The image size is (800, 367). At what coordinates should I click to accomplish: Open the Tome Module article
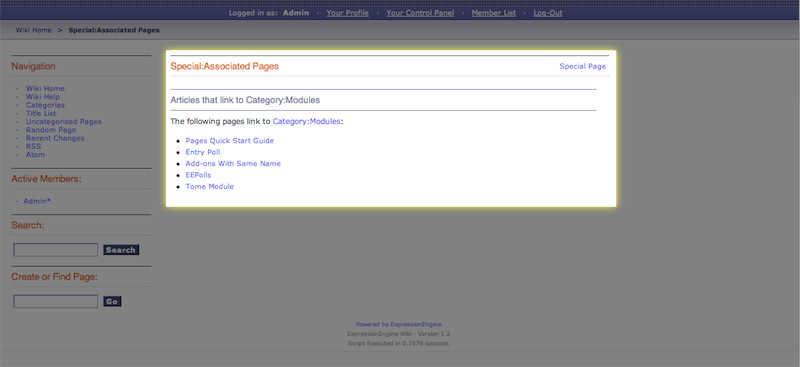tap(210, 186)
